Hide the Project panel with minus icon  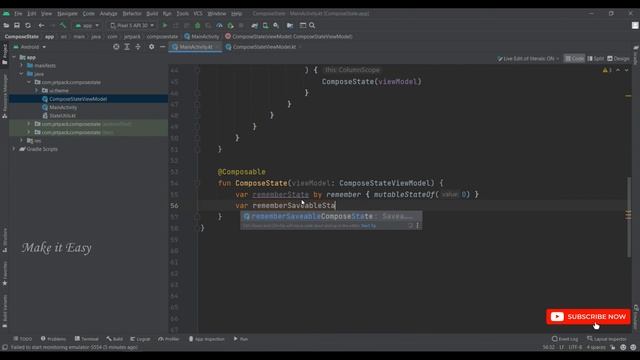click(162, 47)
